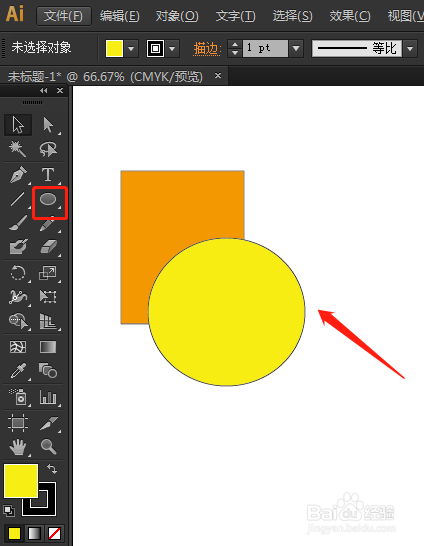This screenshot has width=424, height=546.
Task: Click the large yellow fill box in toolbox
Action: 21,481
